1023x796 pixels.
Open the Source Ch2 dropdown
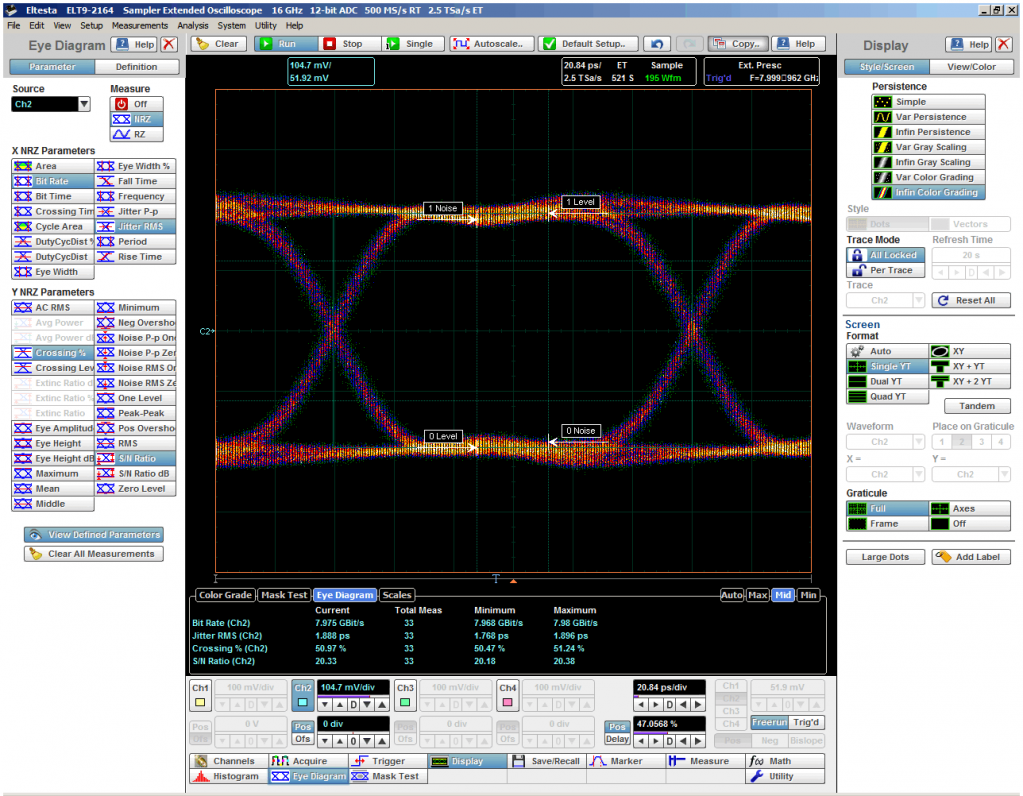click(x=84, y=104)
